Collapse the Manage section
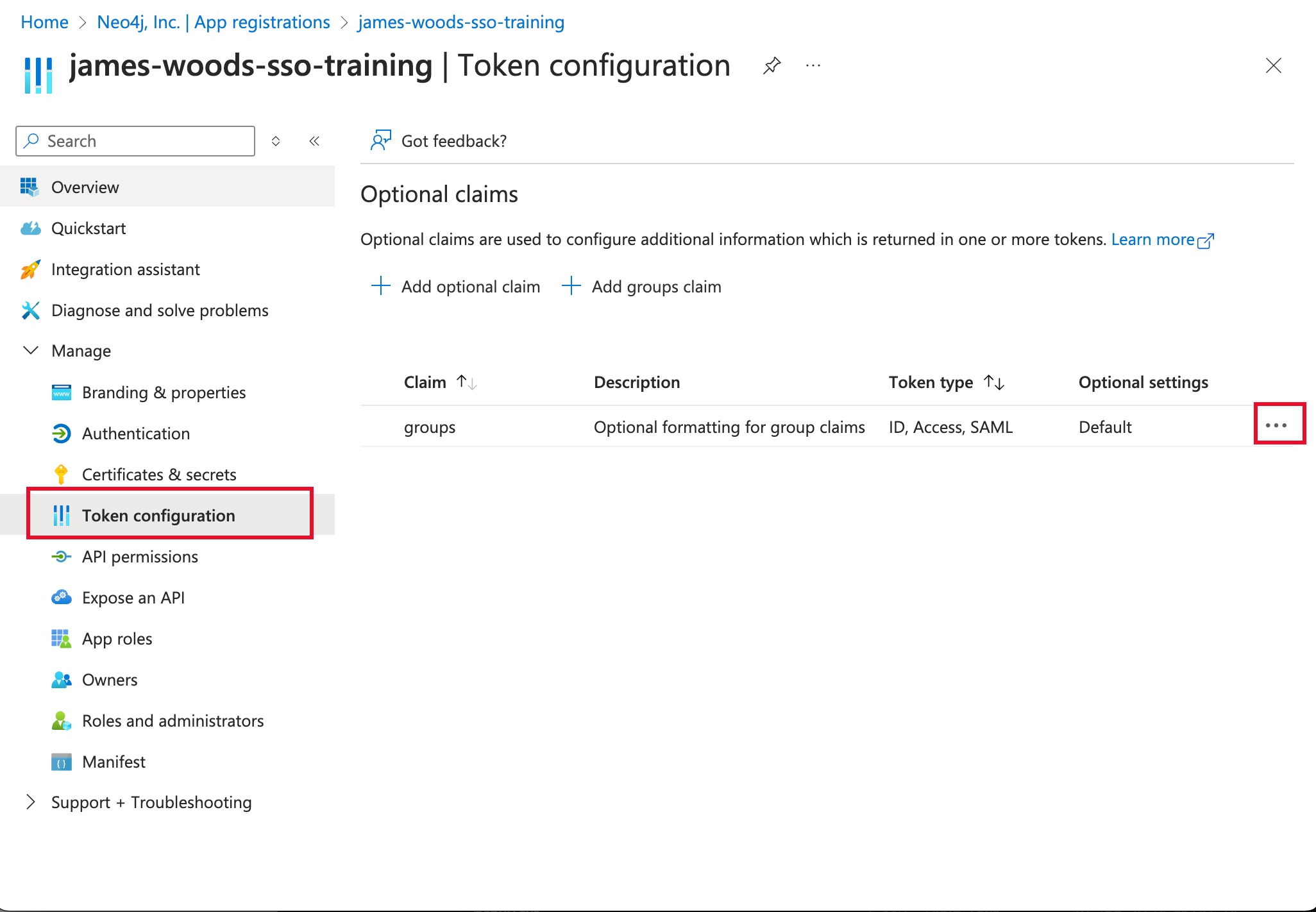The image size is (1316, 912). tap(30, 350)
